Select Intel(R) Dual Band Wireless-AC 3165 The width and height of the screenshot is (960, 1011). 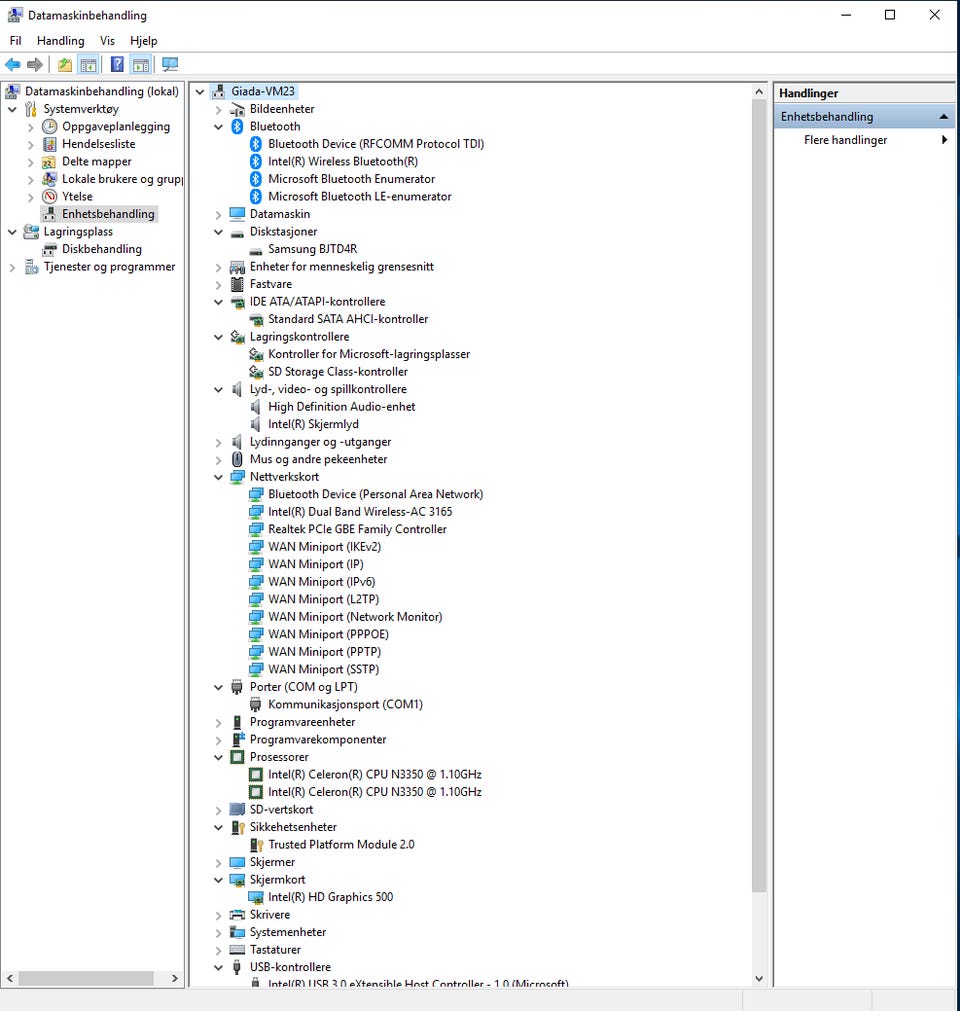(x=360, y=512)
